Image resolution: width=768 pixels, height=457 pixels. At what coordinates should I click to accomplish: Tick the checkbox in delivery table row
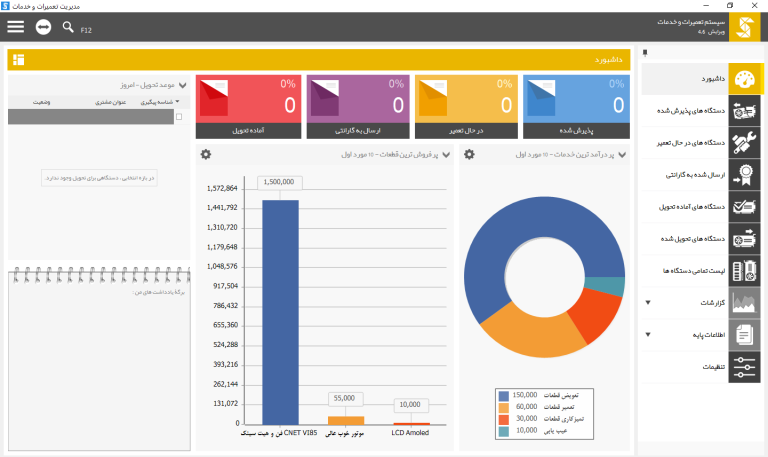click(179, 117)
